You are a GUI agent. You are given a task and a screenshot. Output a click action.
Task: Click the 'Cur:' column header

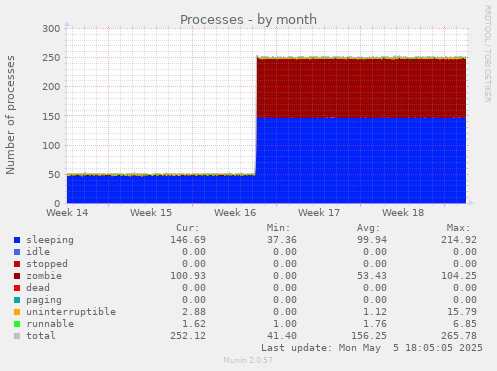coord(188,228)
